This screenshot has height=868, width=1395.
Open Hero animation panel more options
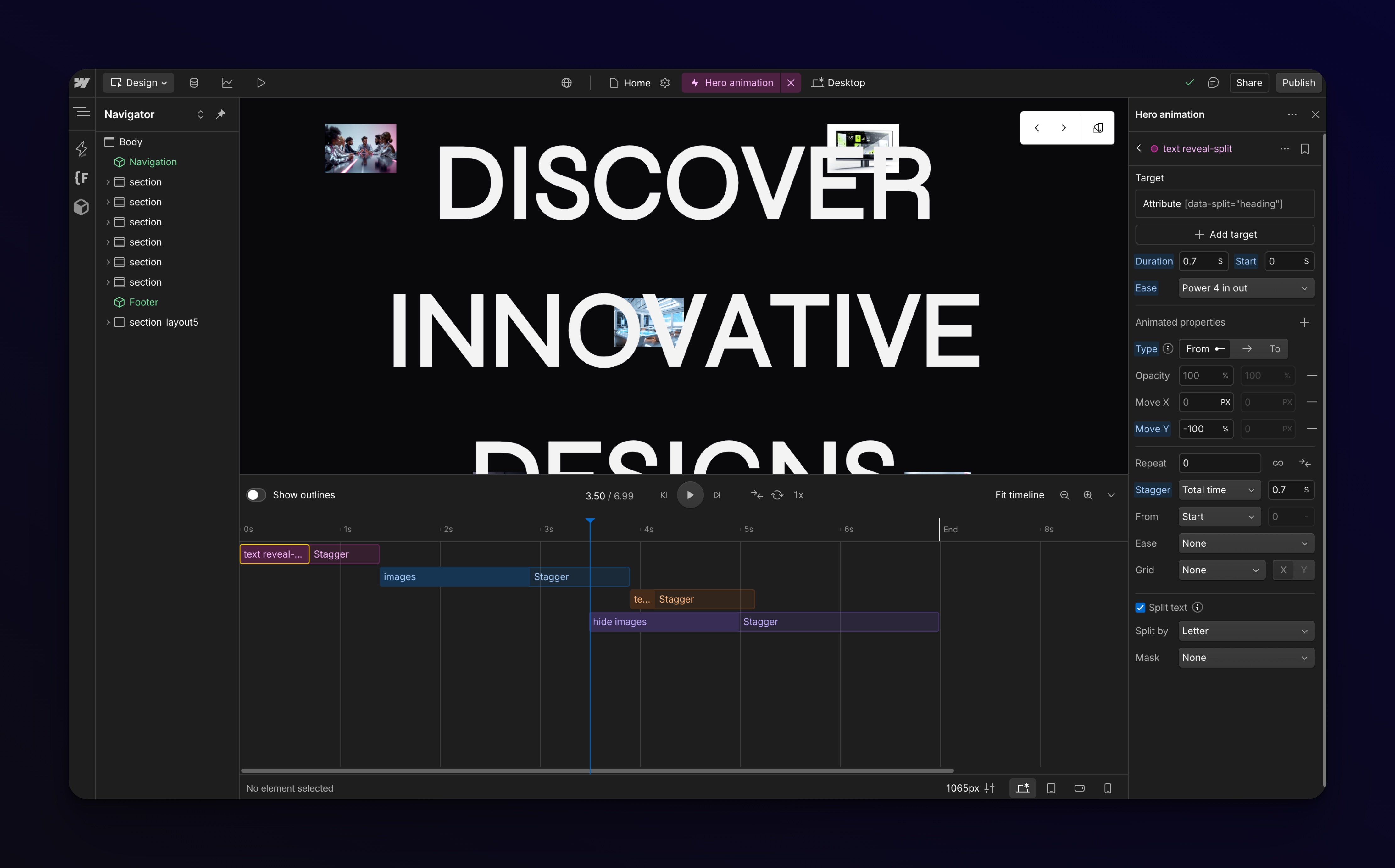click(x=1292, y=114)
